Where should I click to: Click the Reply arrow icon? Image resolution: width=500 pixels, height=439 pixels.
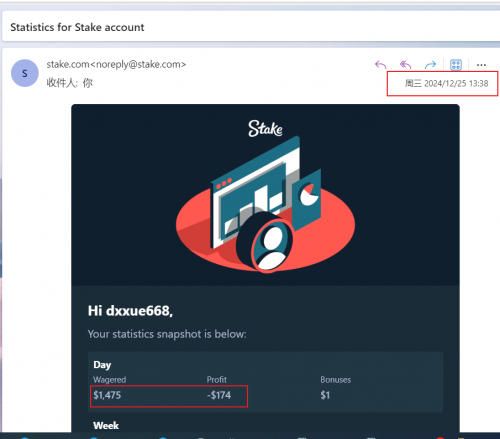point(380,64)
